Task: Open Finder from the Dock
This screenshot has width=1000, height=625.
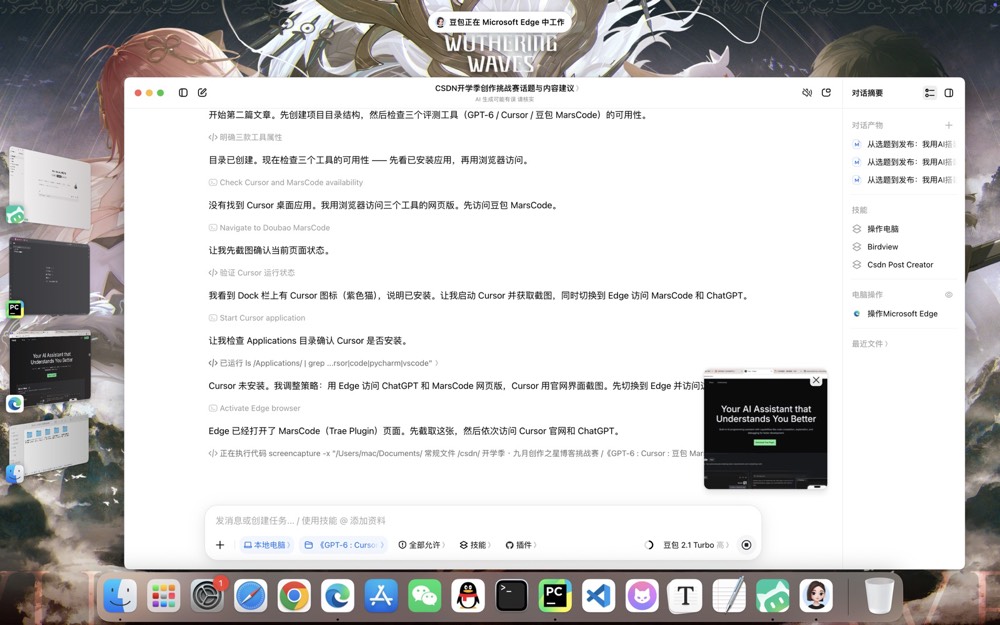Action: [x=120, y=596]
